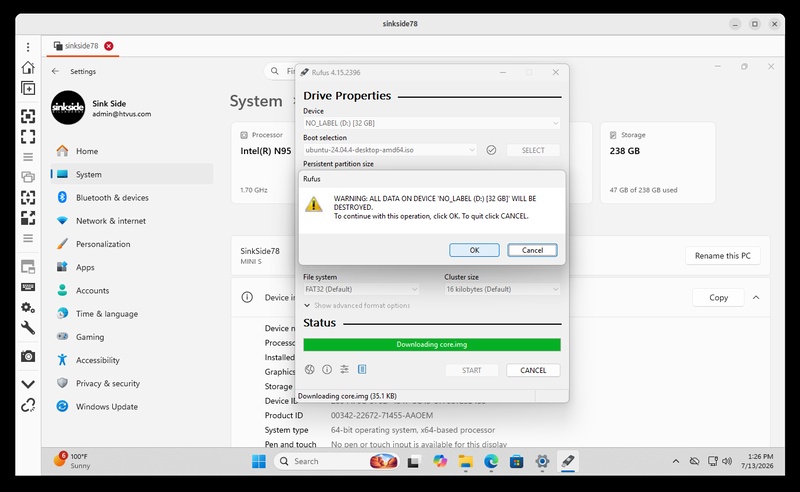
Task: Show Rufus About info icon
Action: 327,370
